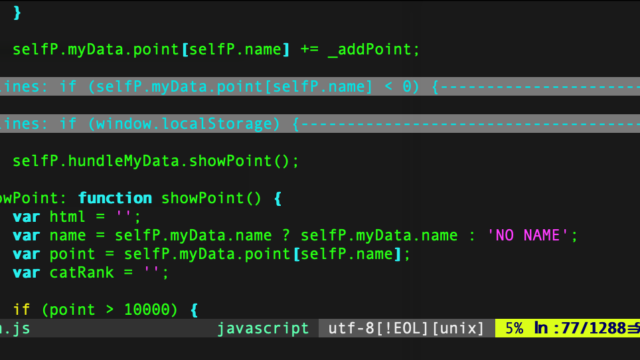
Task: Click the selfP.hundleMyData.showPoint() call
Action: 156,161
